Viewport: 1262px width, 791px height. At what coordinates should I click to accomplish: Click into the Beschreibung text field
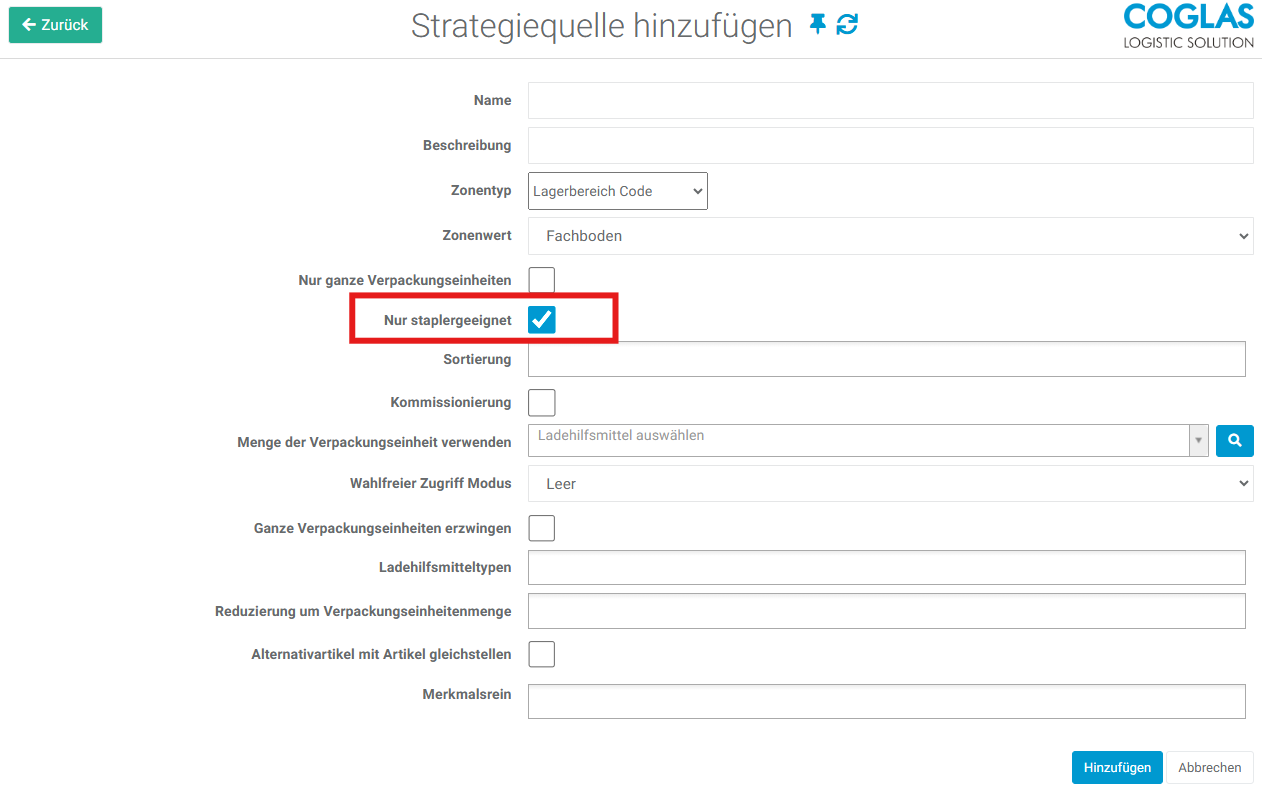890,145
